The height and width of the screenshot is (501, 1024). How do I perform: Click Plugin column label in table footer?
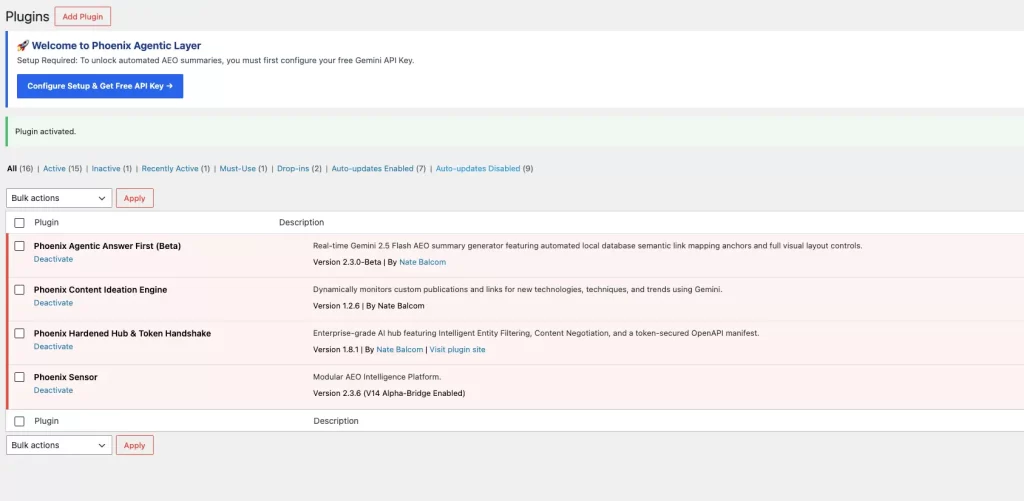click(x=46, y=421)
